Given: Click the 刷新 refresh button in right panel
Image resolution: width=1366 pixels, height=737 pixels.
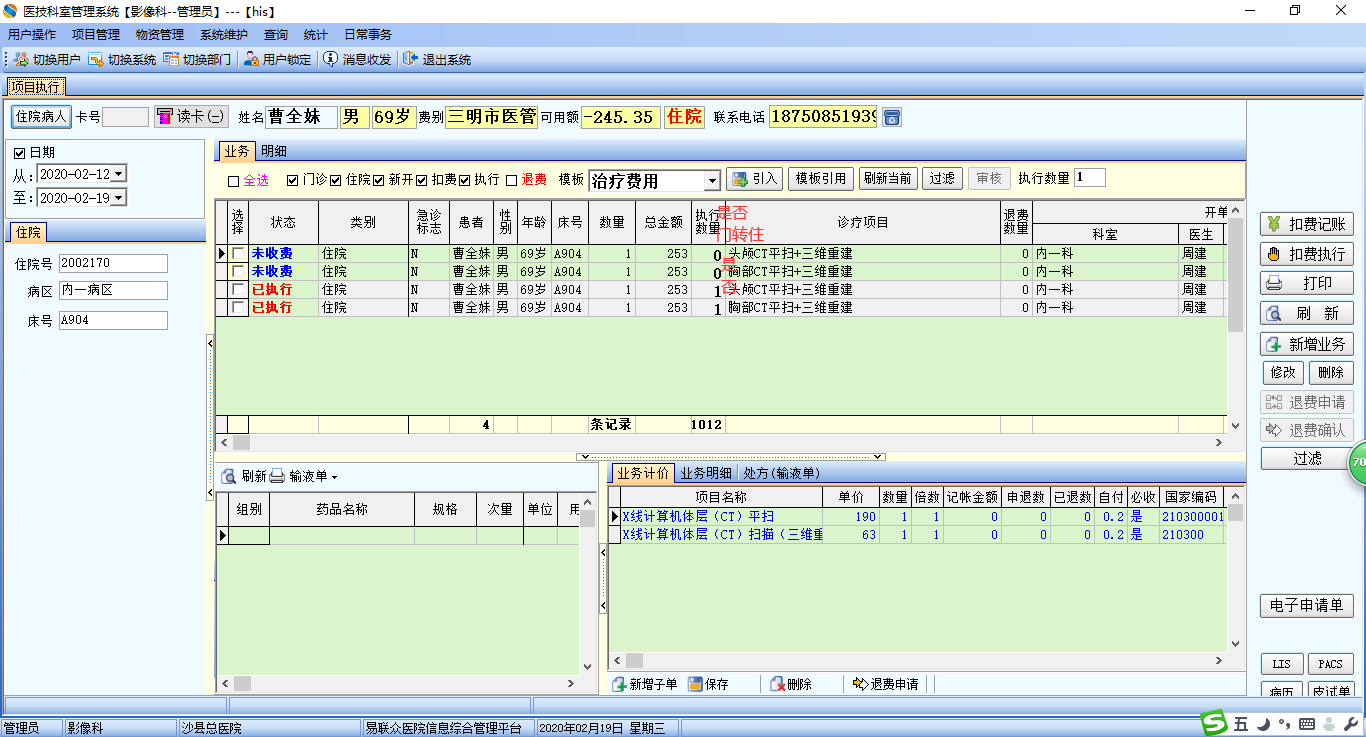Looking at the screenshot, I should point(1307,313).
